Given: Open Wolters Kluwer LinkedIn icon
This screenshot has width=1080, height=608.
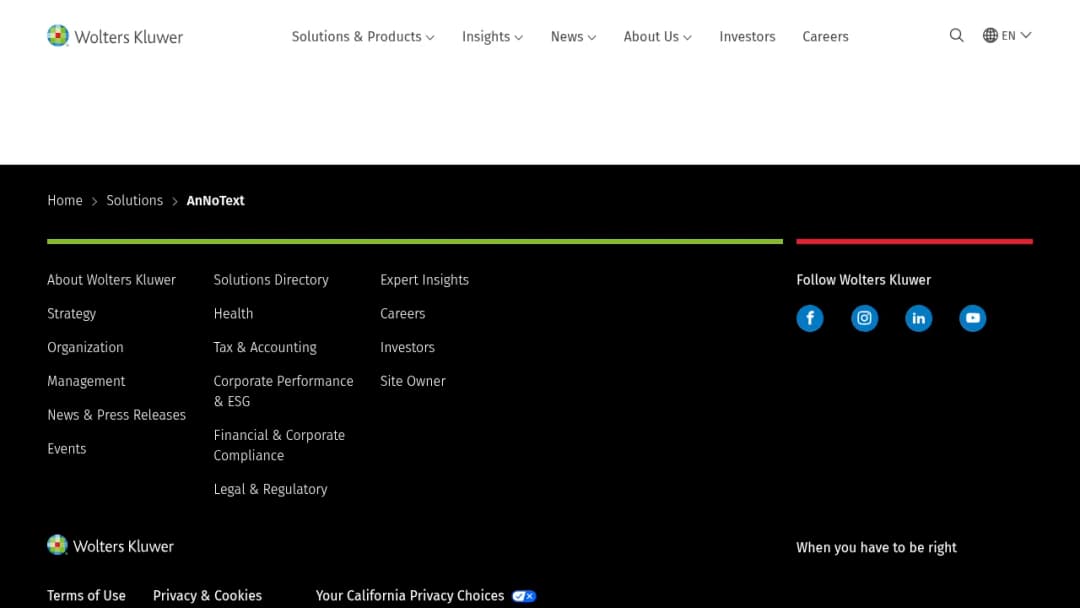Looking at the screenshot, I should [x=918, y=318].
